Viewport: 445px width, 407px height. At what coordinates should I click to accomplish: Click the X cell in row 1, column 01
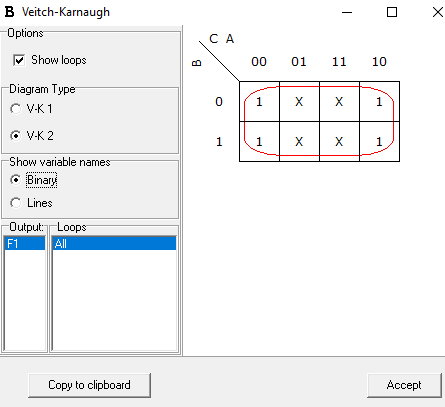[299, 142]
